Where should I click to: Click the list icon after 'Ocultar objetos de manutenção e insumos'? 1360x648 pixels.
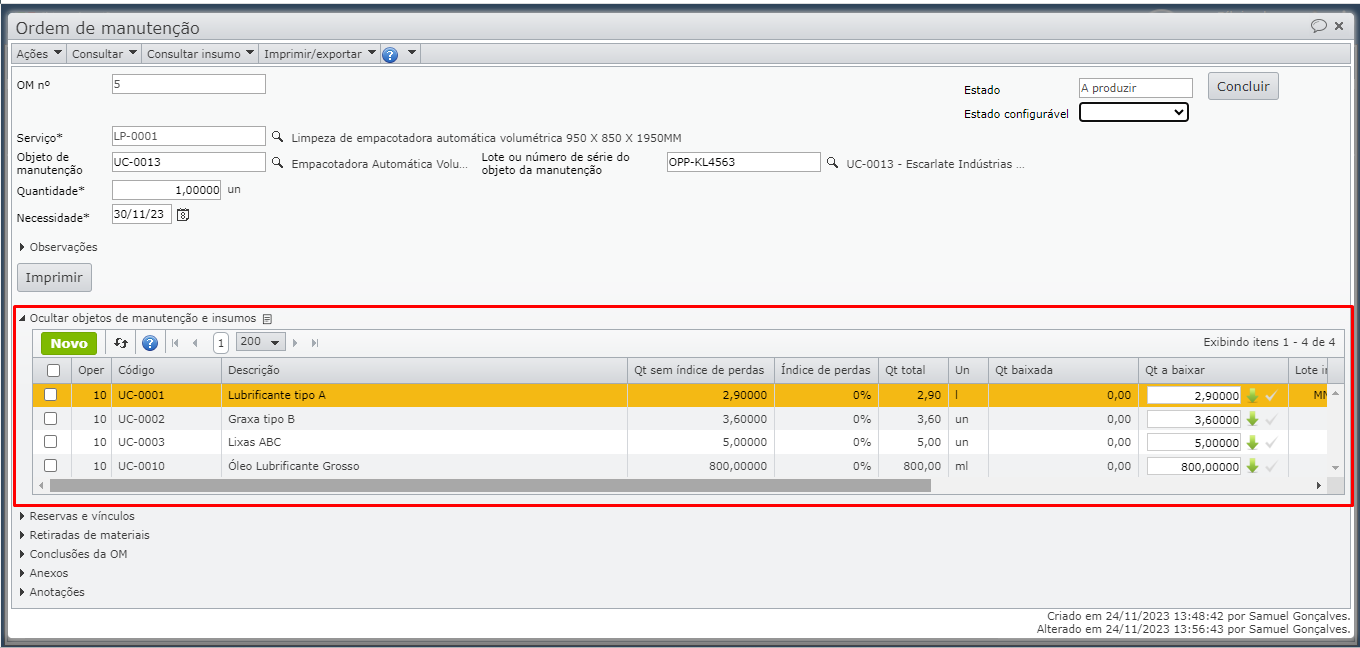click(x=267, y=319)
